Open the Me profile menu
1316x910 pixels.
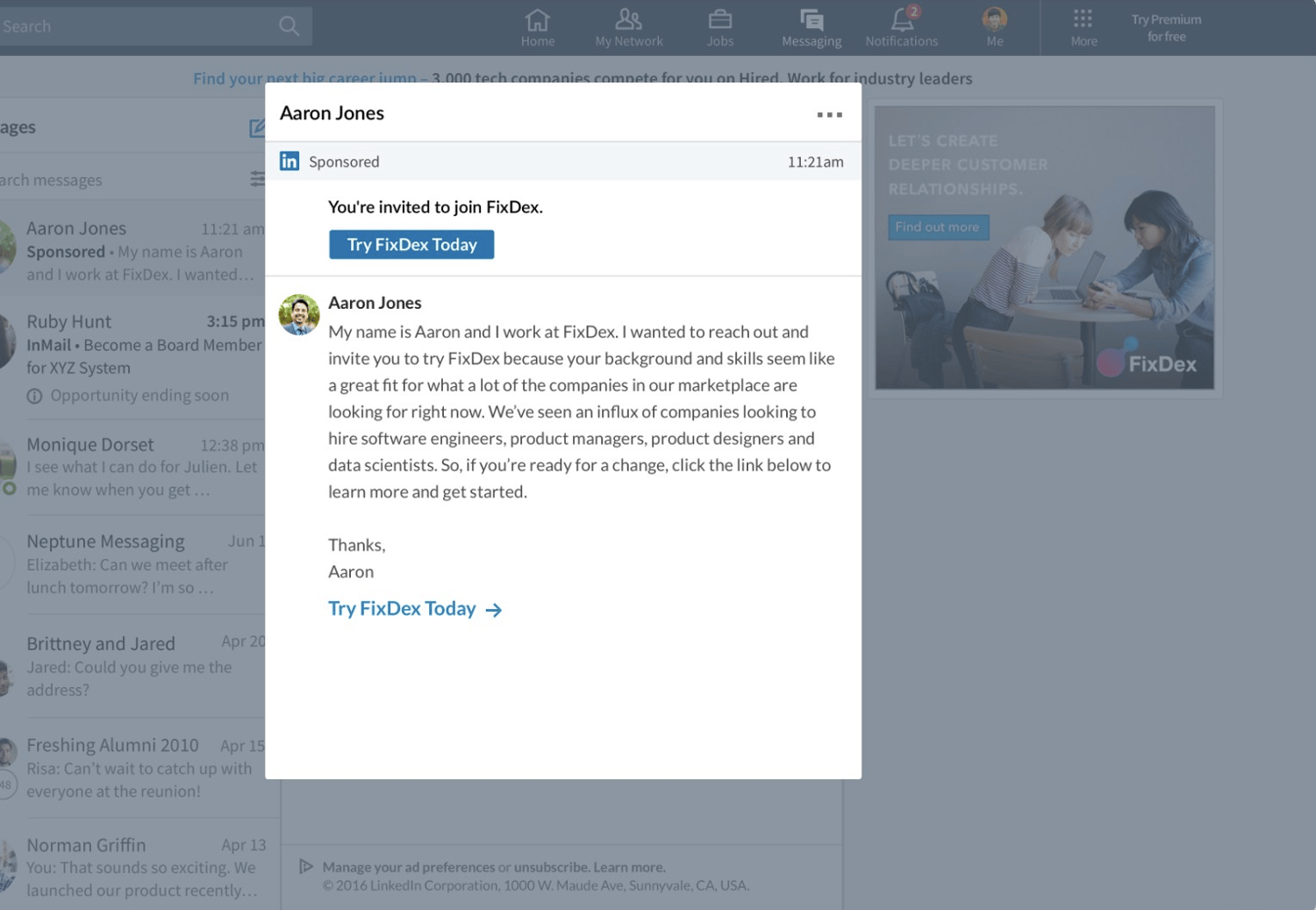(994, 27)
